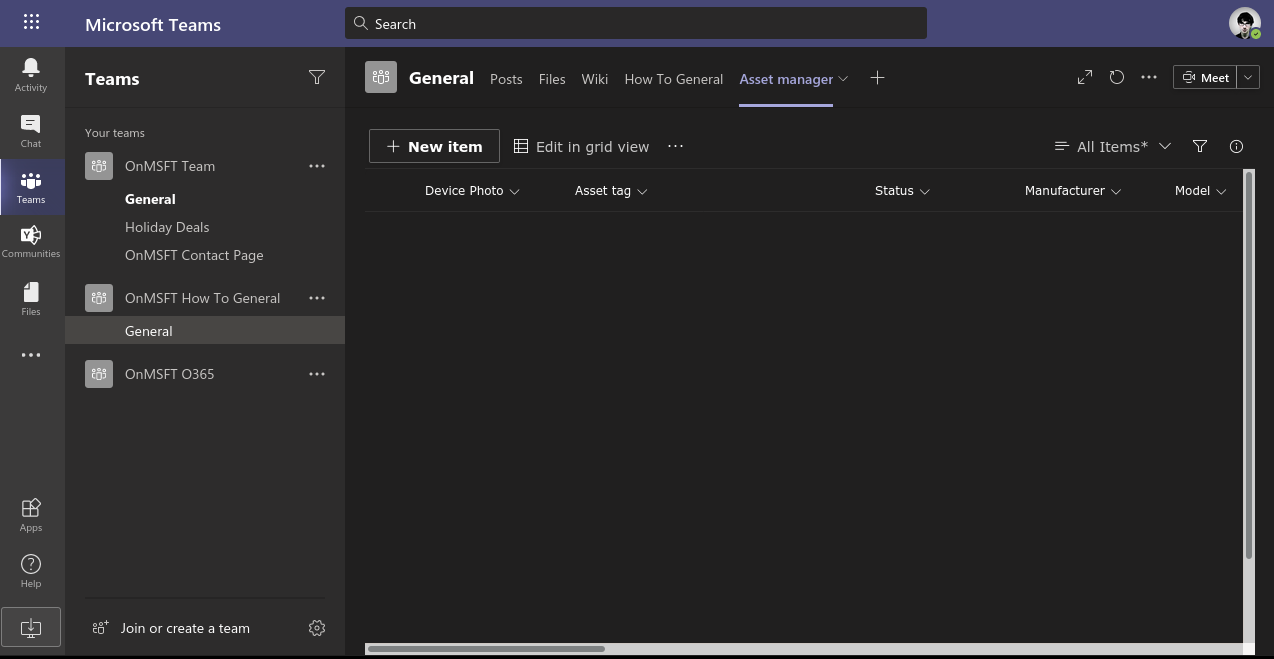Open the app launcher waffle icon
Screen dimensions: 1274x659
(31, 21)
